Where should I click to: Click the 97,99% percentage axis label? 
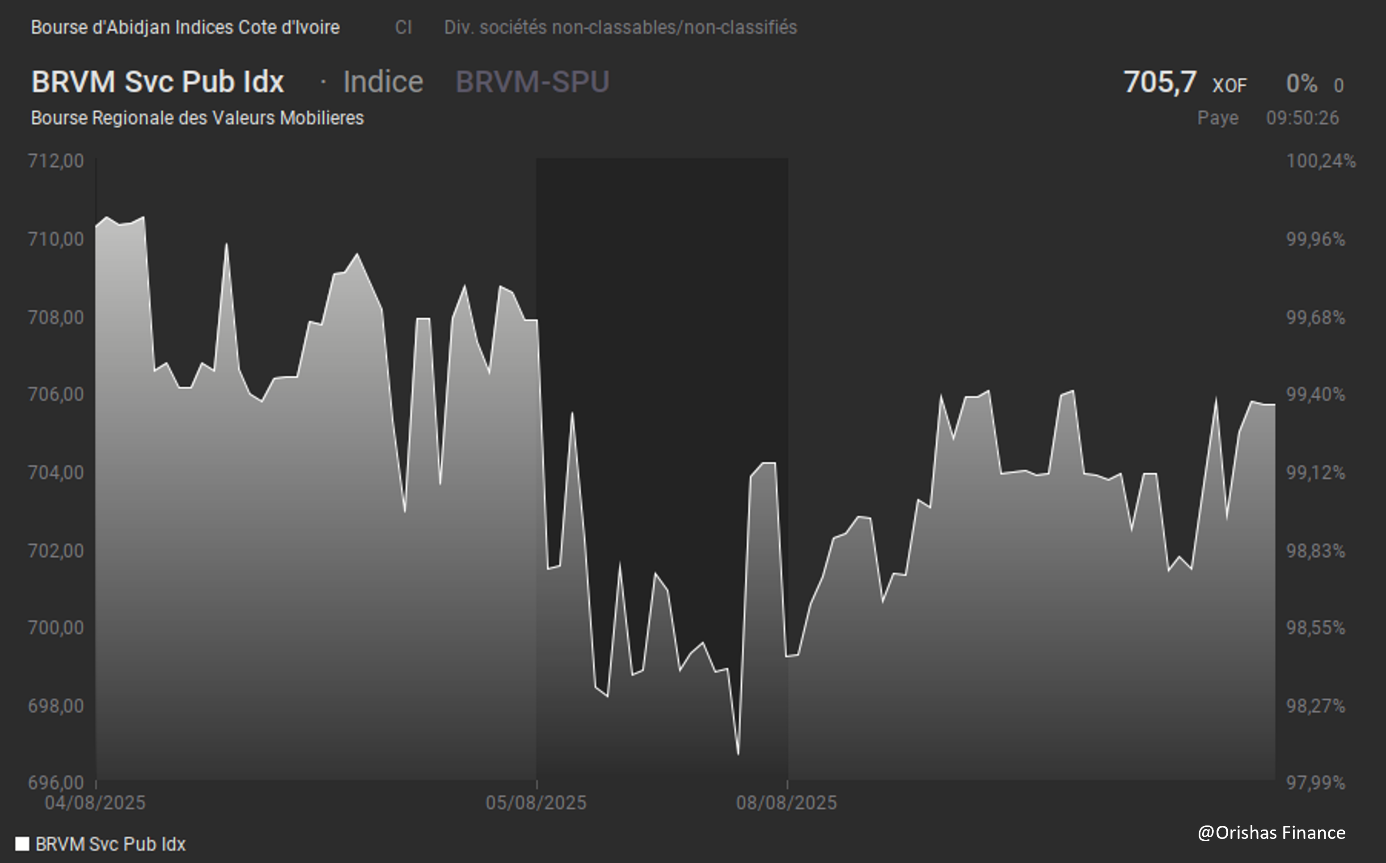1315,781
